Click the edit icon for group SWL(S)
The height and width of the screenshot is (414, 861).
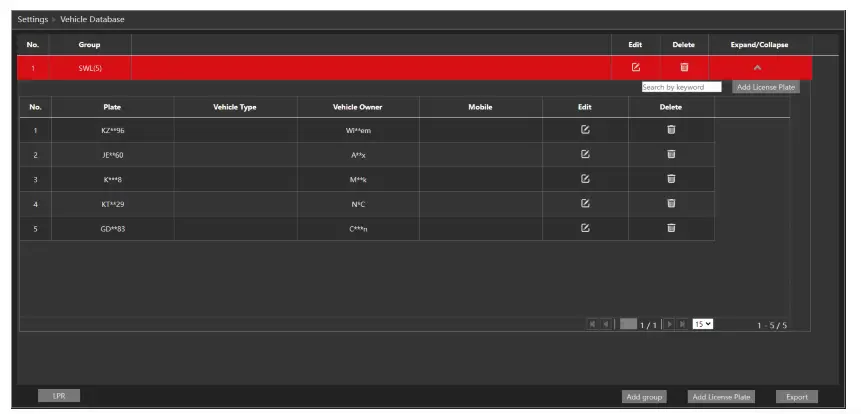[635, 68]
